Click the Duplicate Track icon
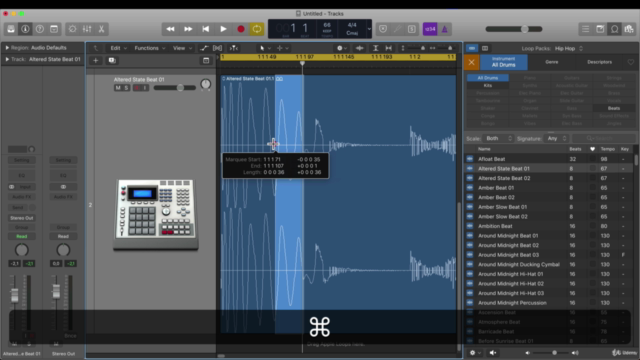Viewport: 640px width, 360px height. click(x=112, y=60)
